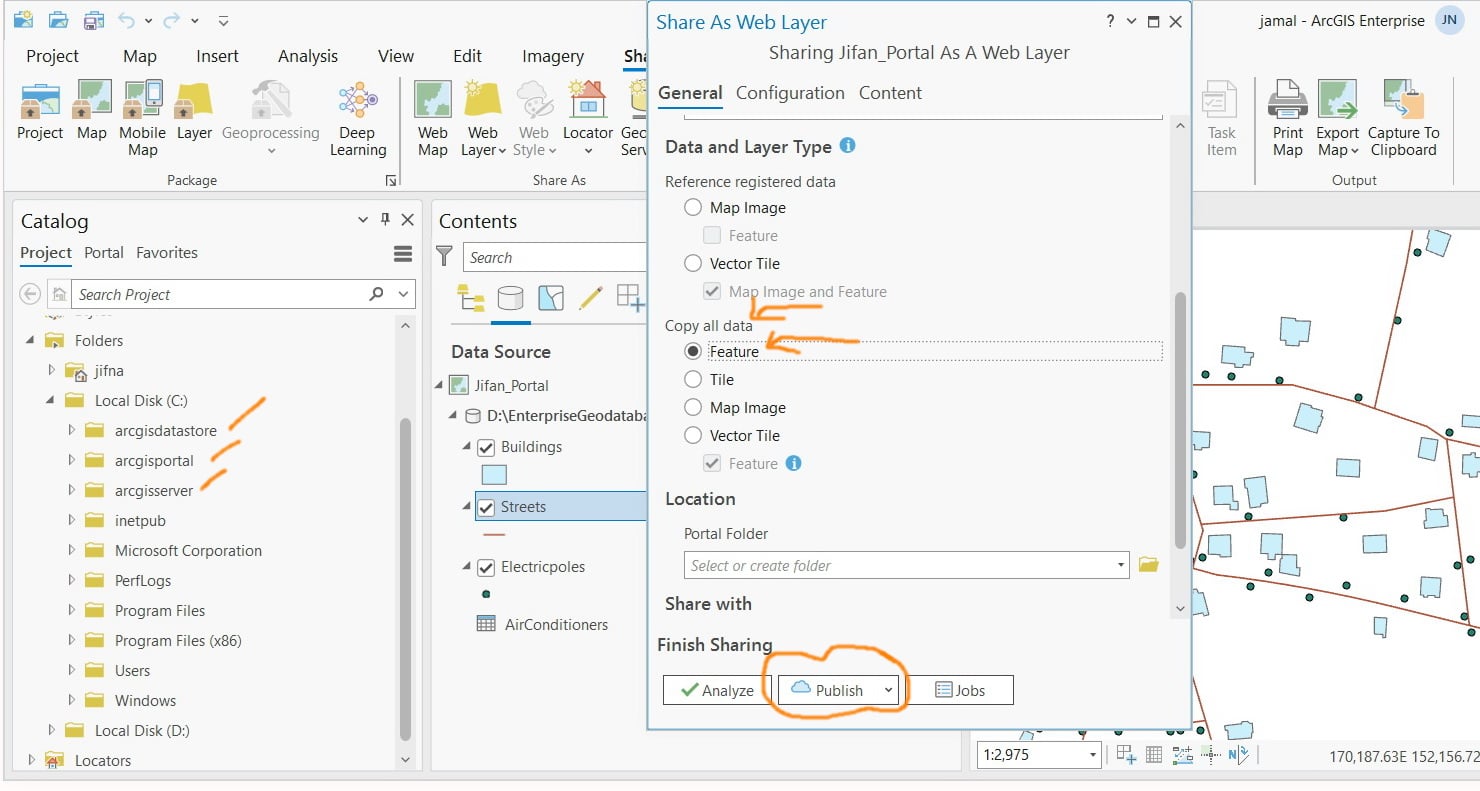
Task: Open the Publish button dropdown arrow
Action: (x=888, y=691)
